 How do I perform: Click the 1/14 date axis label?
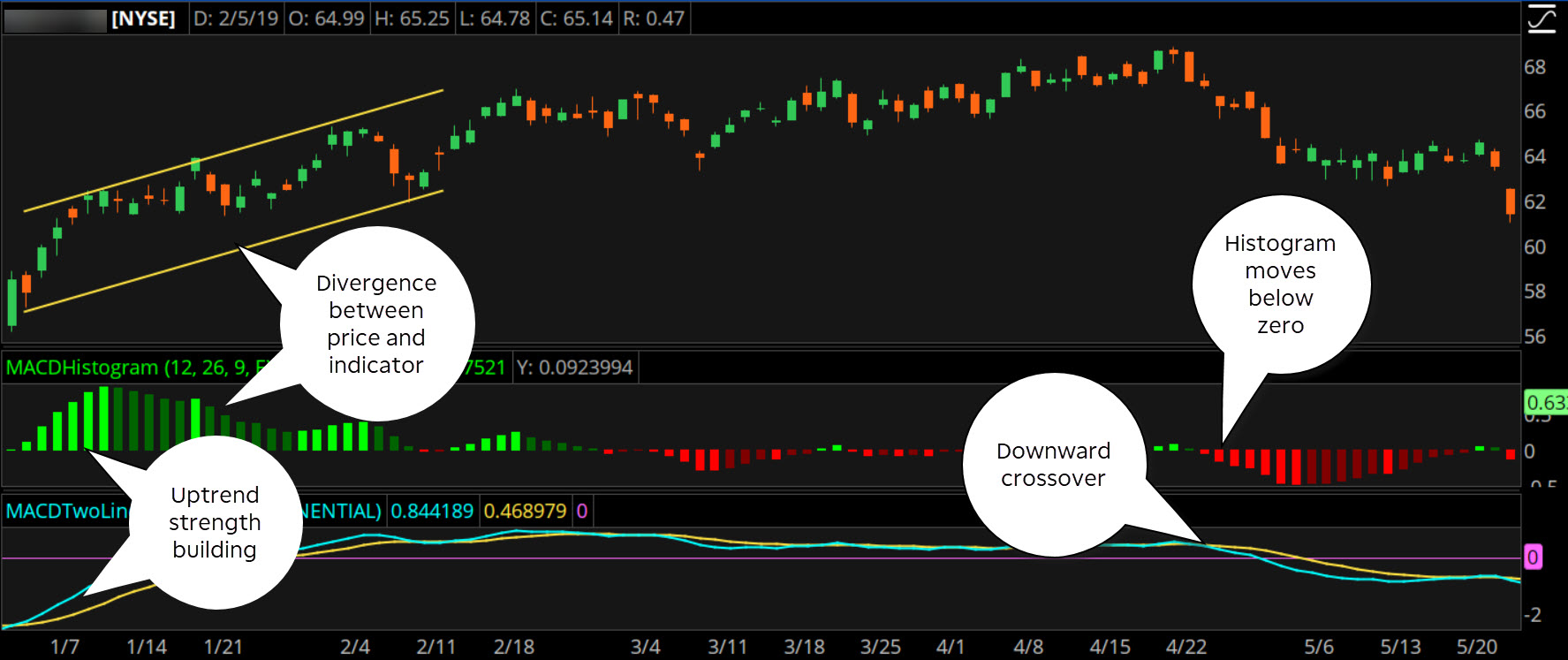point(147,647)
